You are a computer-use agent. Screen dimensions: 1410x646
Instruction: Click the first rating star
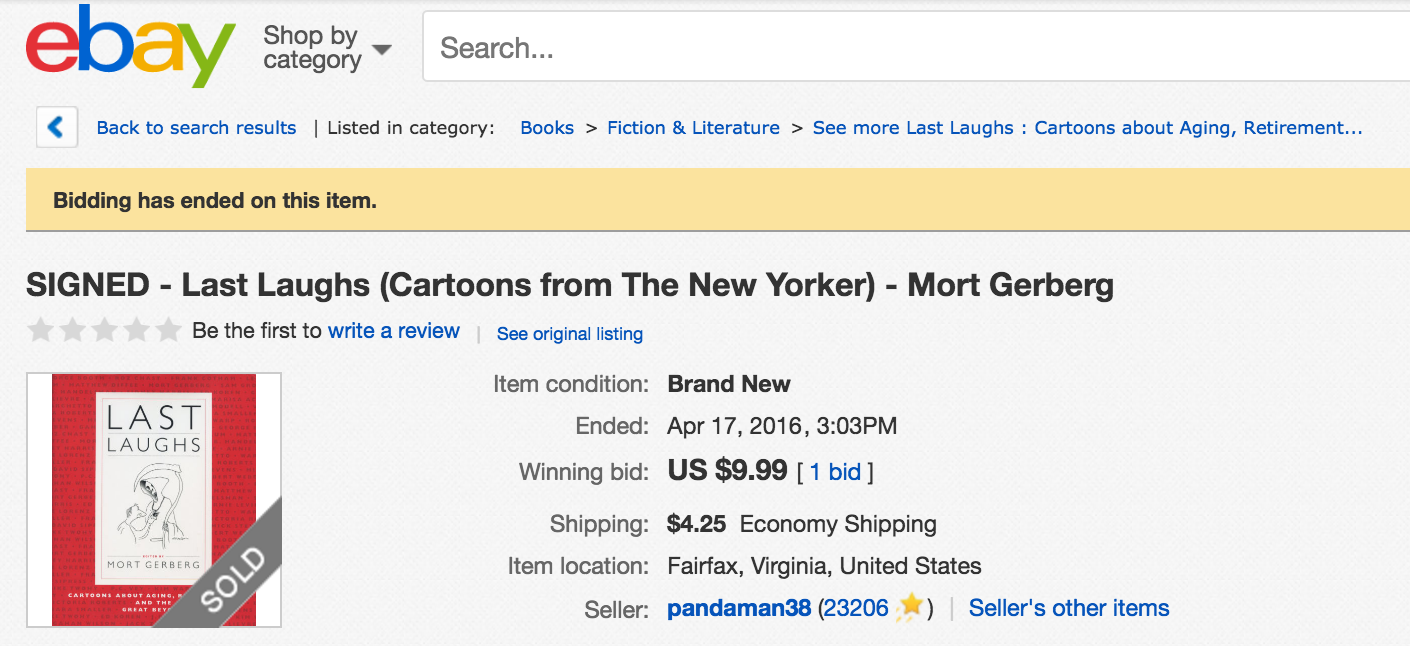pos(40,331)
